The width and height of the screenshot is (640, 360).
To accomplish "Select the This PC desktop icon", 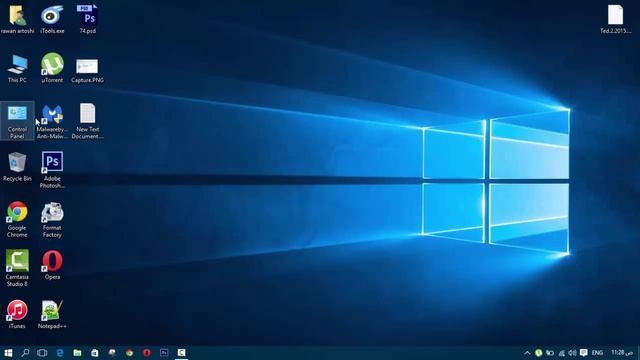I will point(17,68).
